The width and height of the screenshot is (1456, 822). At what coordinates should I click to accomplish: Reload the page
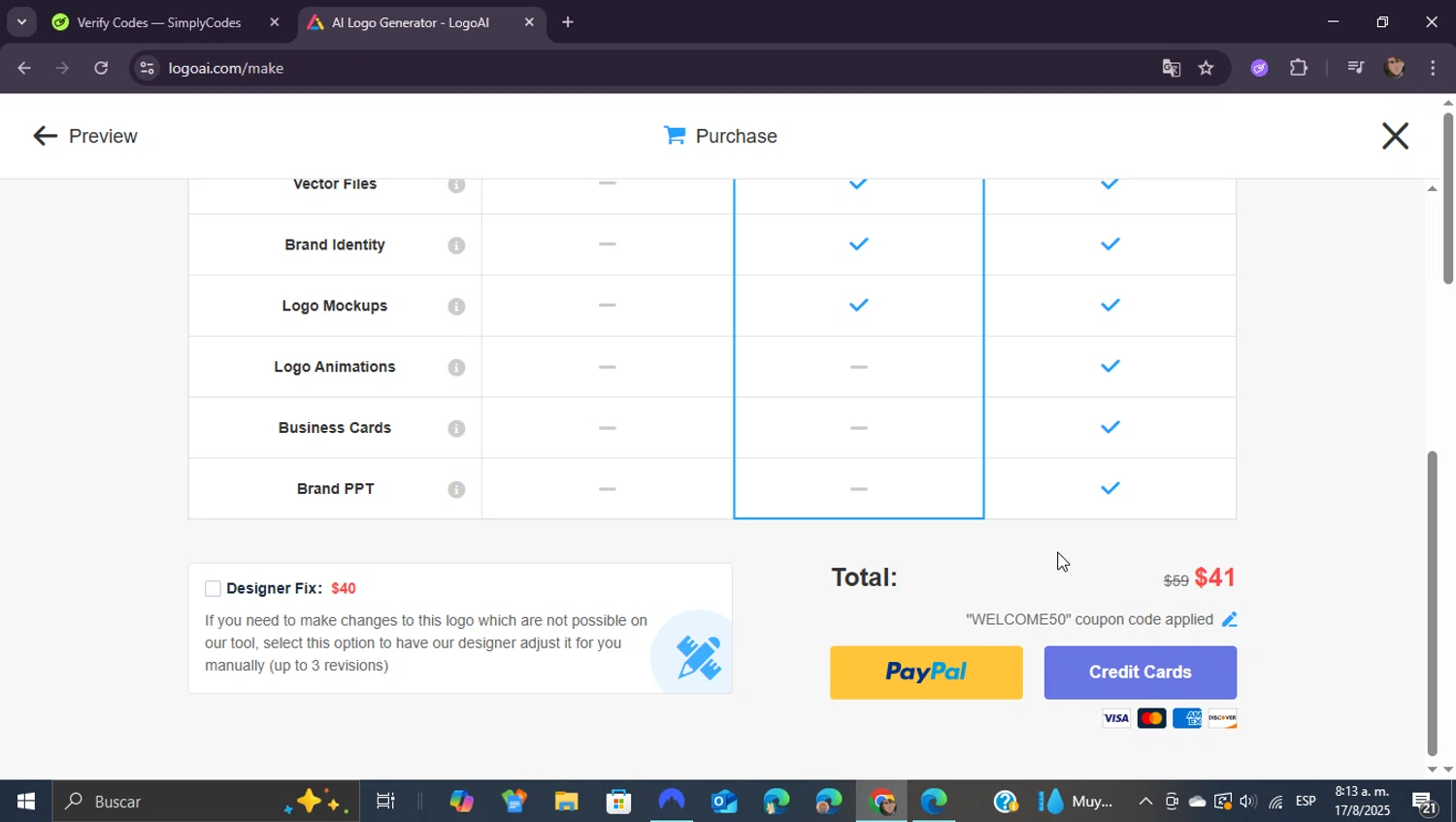(101, 68)
